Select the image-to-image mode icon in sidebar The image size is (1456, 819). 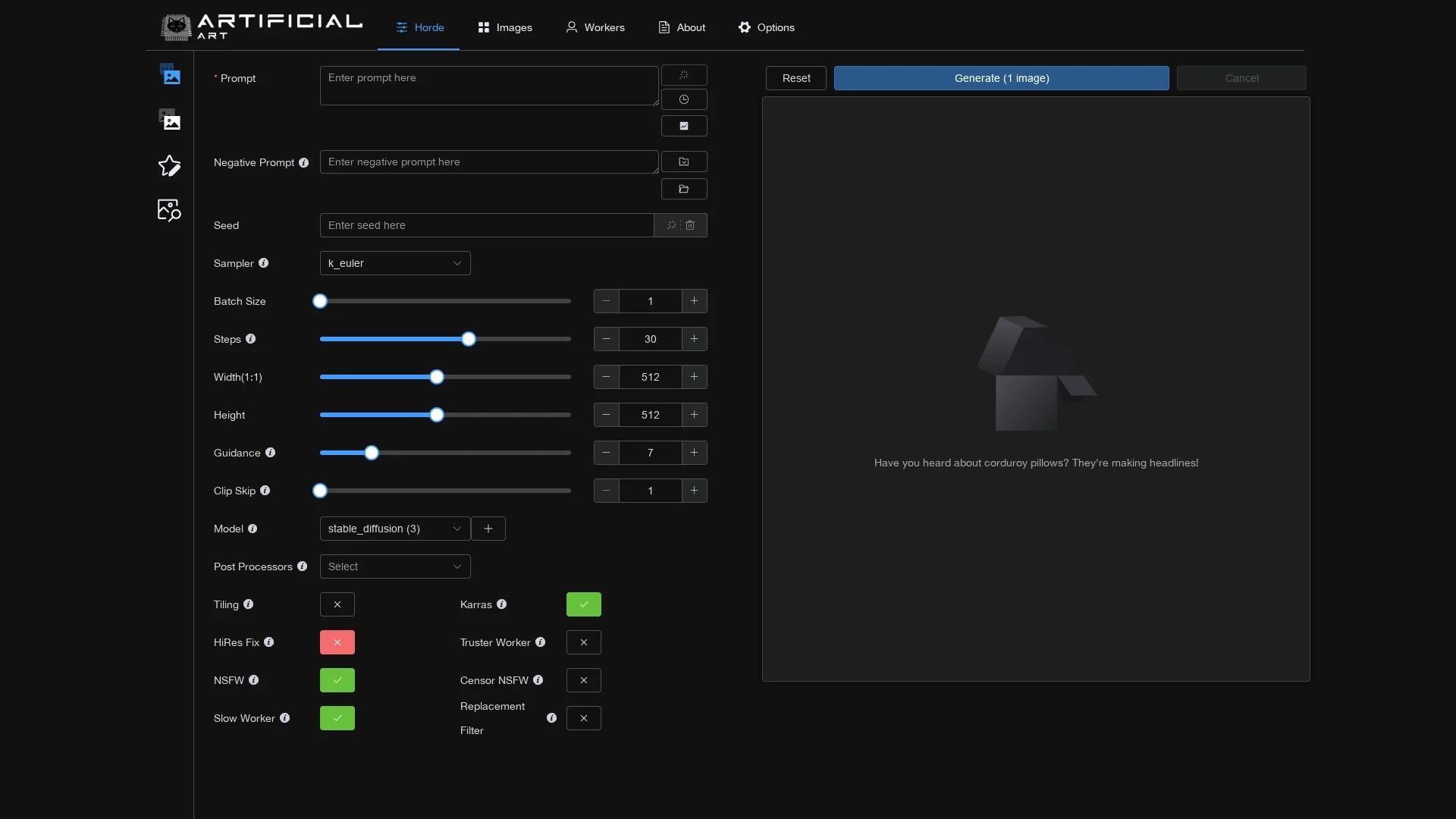(170, 120)
